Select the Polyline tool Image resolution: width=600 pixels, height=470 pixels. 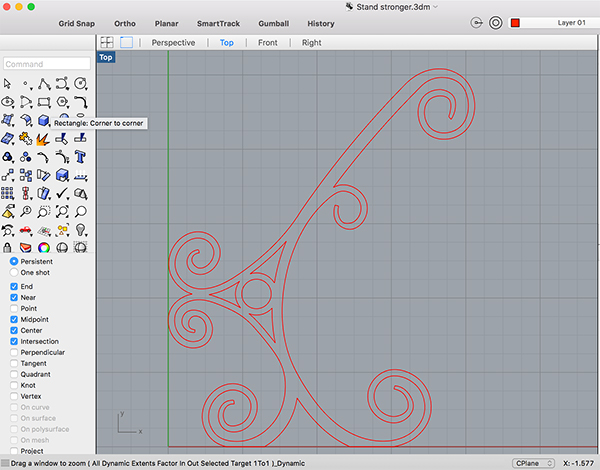pos(43,83)
